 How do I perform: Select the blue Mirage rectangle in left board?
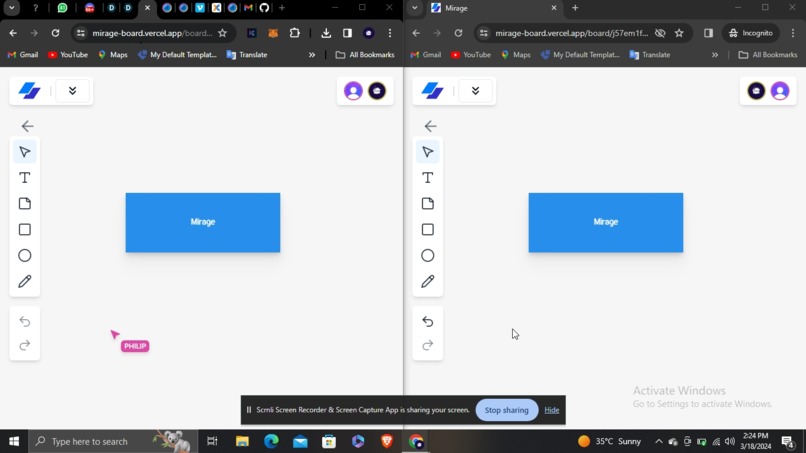pyautogui.click(x=203, y=223)
